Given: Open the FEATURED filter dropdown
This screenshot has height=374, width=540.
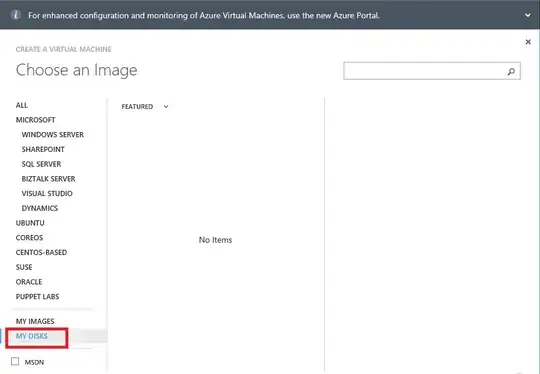Looking at the screenshot, I should click(x=145, y=106).
